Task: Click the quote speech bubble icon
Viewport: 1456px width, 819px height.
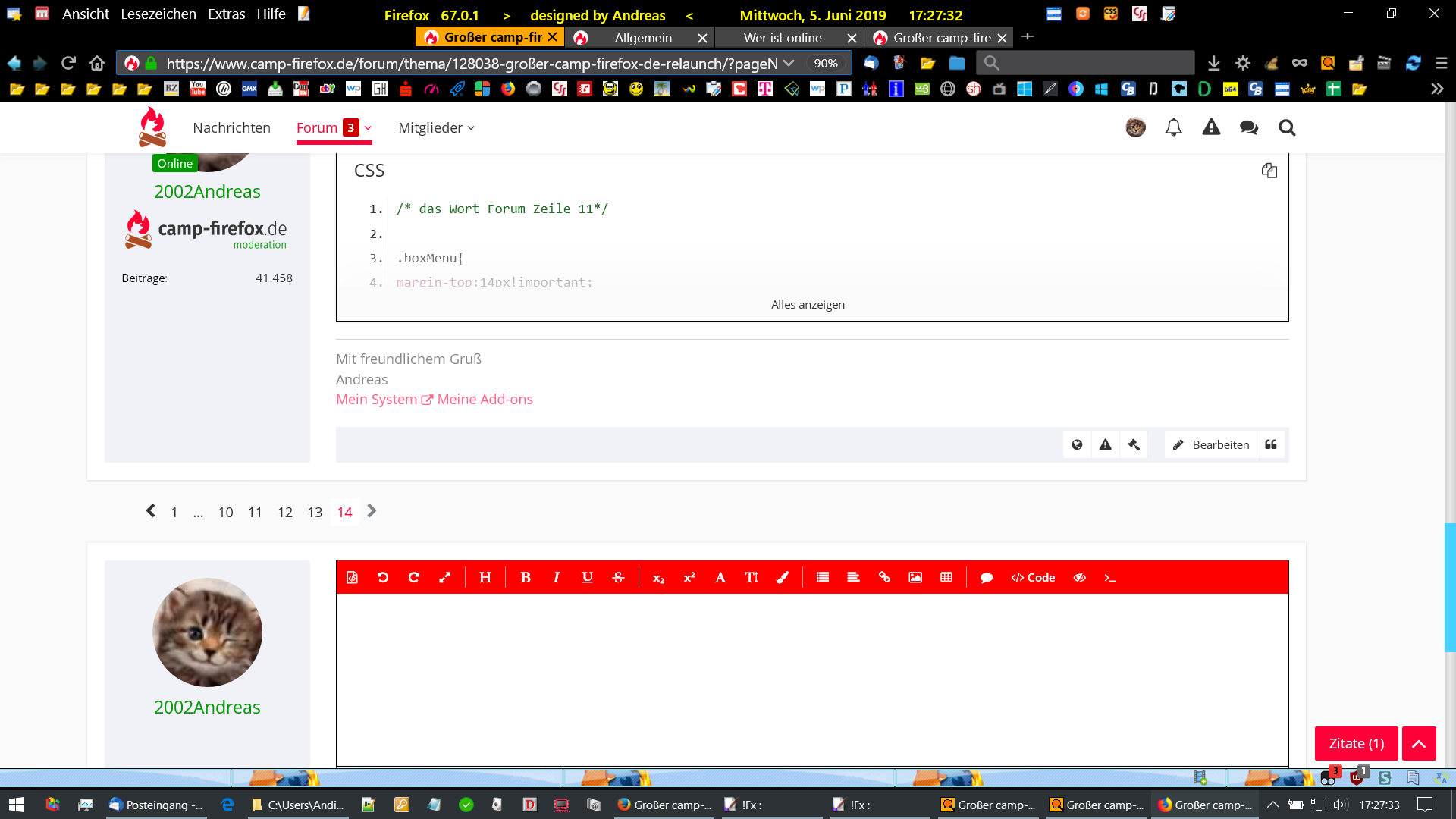Action: point(987,578)
